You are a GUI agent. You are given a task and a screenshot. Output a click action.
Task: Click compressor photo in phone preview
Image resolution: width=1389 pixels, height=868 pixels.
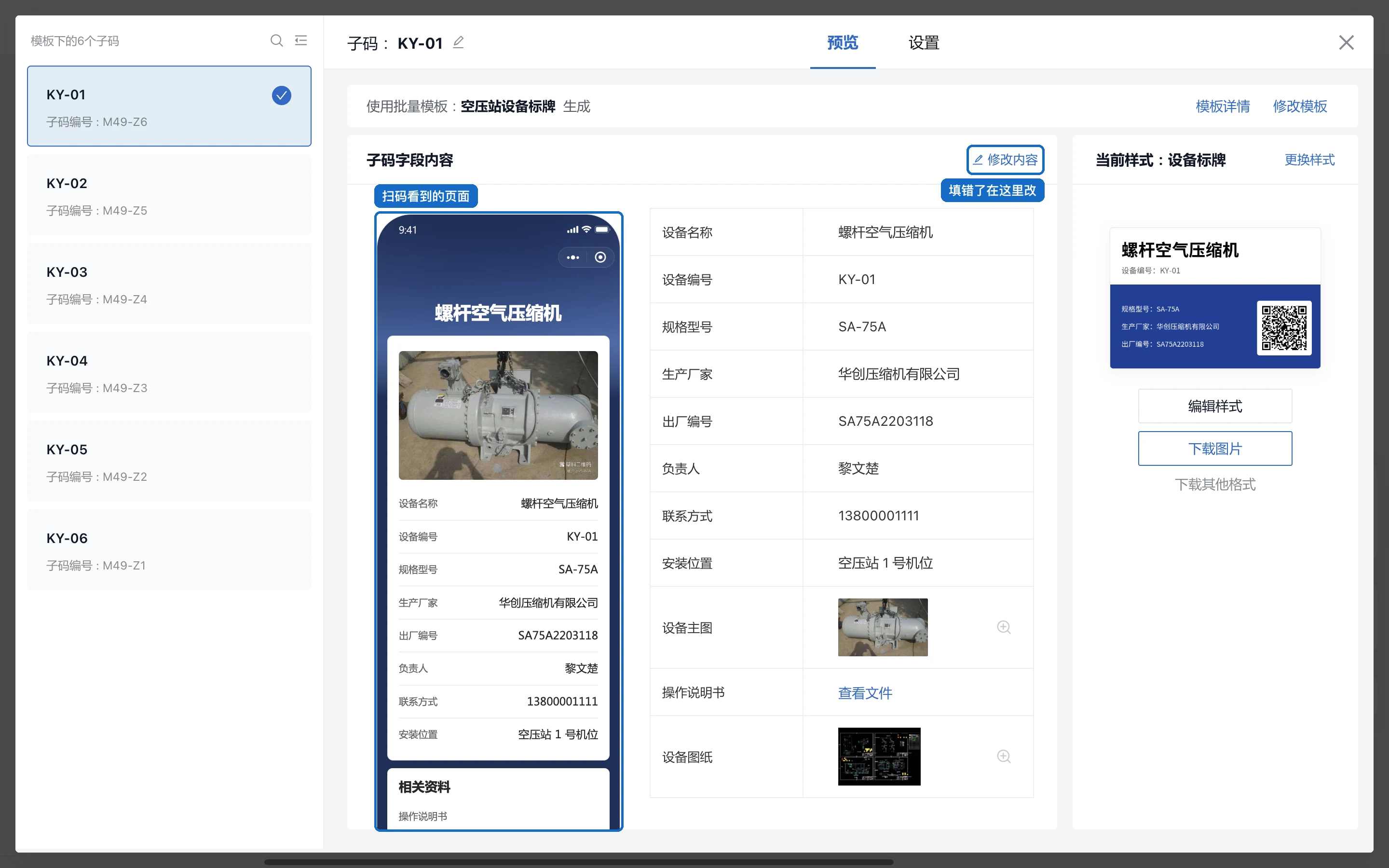(x=498, y=415)
